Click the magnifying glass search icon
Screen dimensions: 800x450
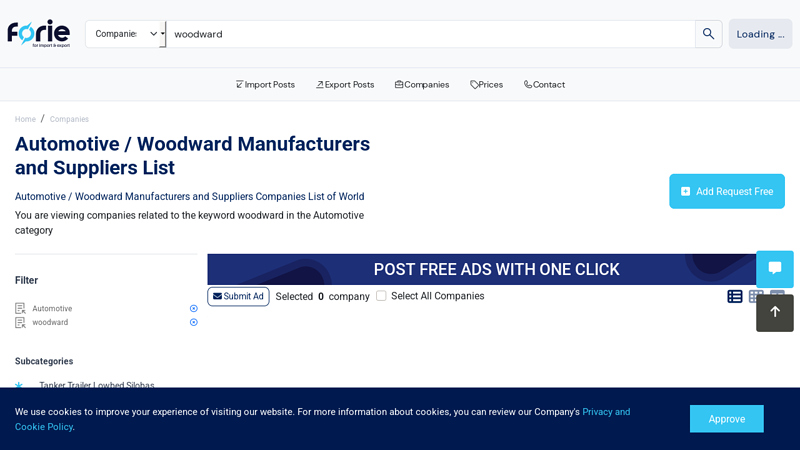tap(708, 34)
